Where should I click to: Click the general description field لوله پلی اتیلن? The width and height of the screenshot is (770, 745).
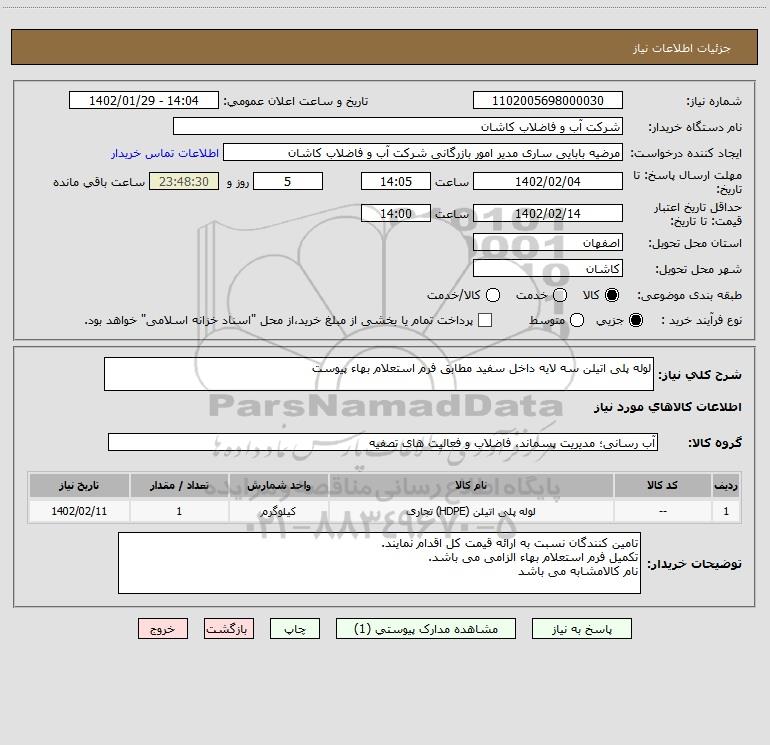pyautogui.click(x=379, y=374)
